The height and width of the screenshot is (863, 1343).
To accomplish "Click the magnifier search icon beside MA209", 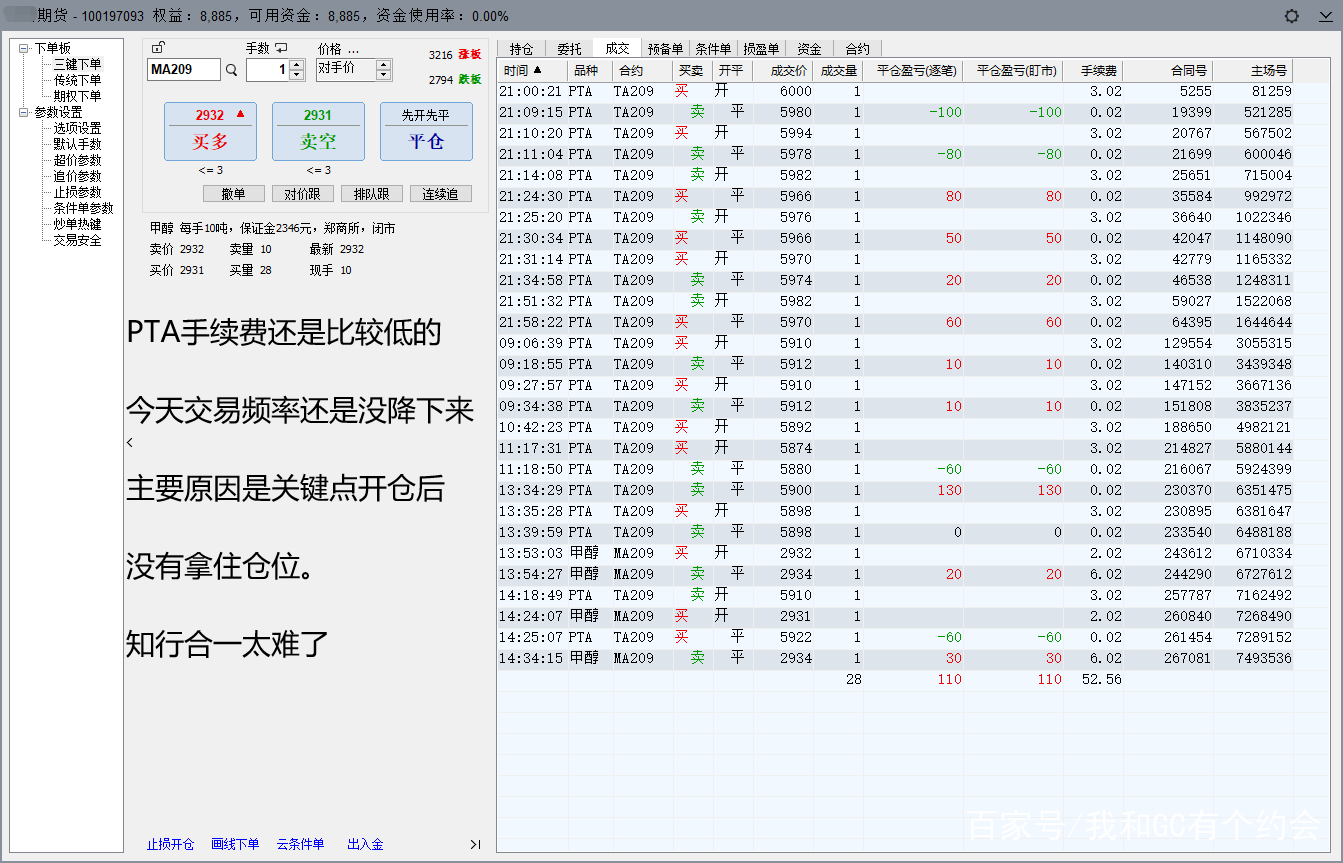I will (x=232, y=70).
